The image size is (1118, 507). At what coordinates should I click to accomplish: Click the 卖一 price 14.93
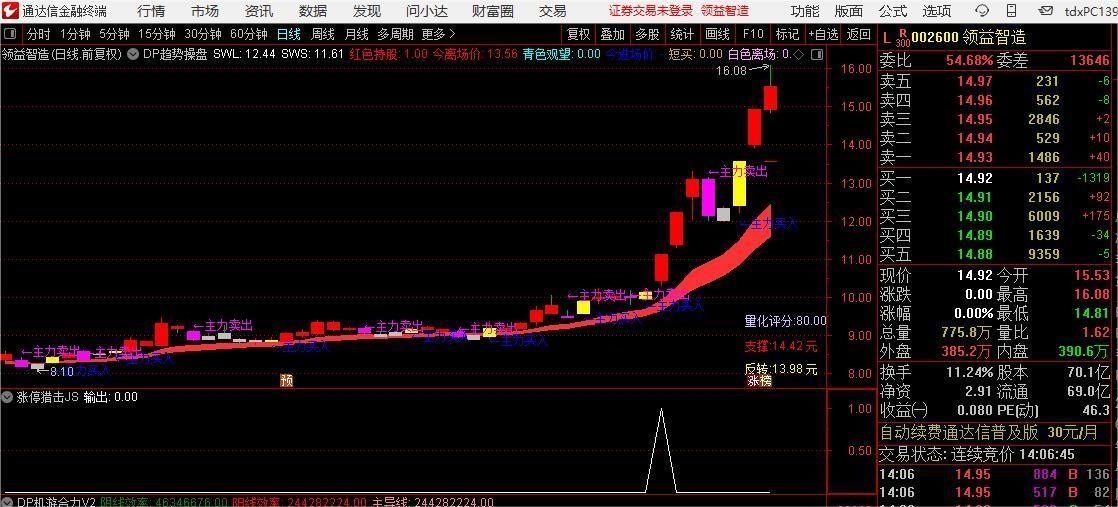click(x=975, y=157)
